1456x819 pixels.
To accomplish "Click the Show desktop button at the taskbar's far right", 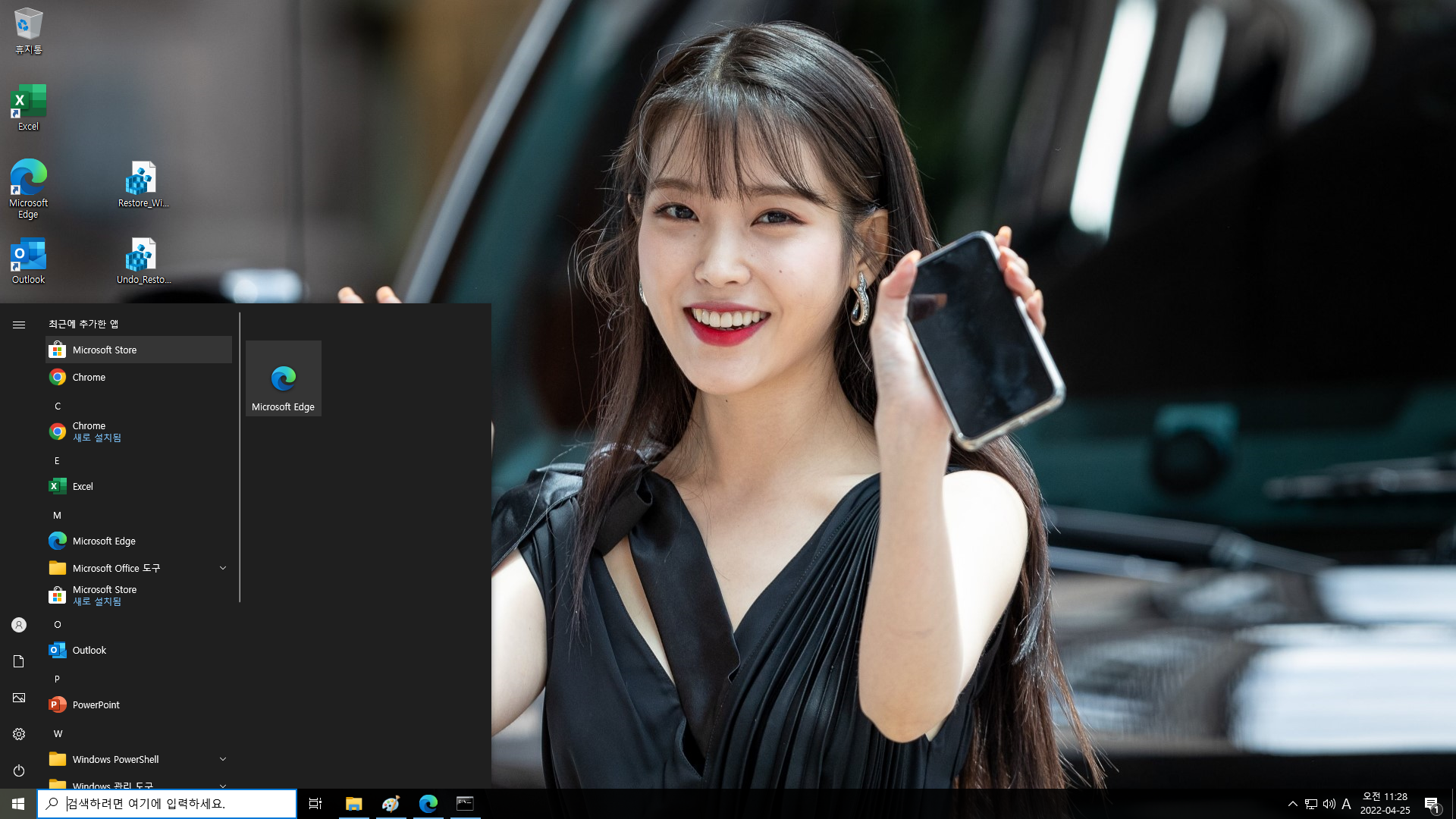I will pyautogui.click(x=1453, y=804).
